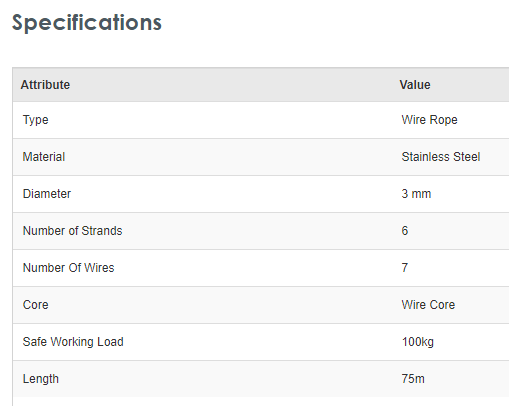This screenshot has height=406, width=509.
Task: Click the Number of Strands label
Action: click(72, 231)
